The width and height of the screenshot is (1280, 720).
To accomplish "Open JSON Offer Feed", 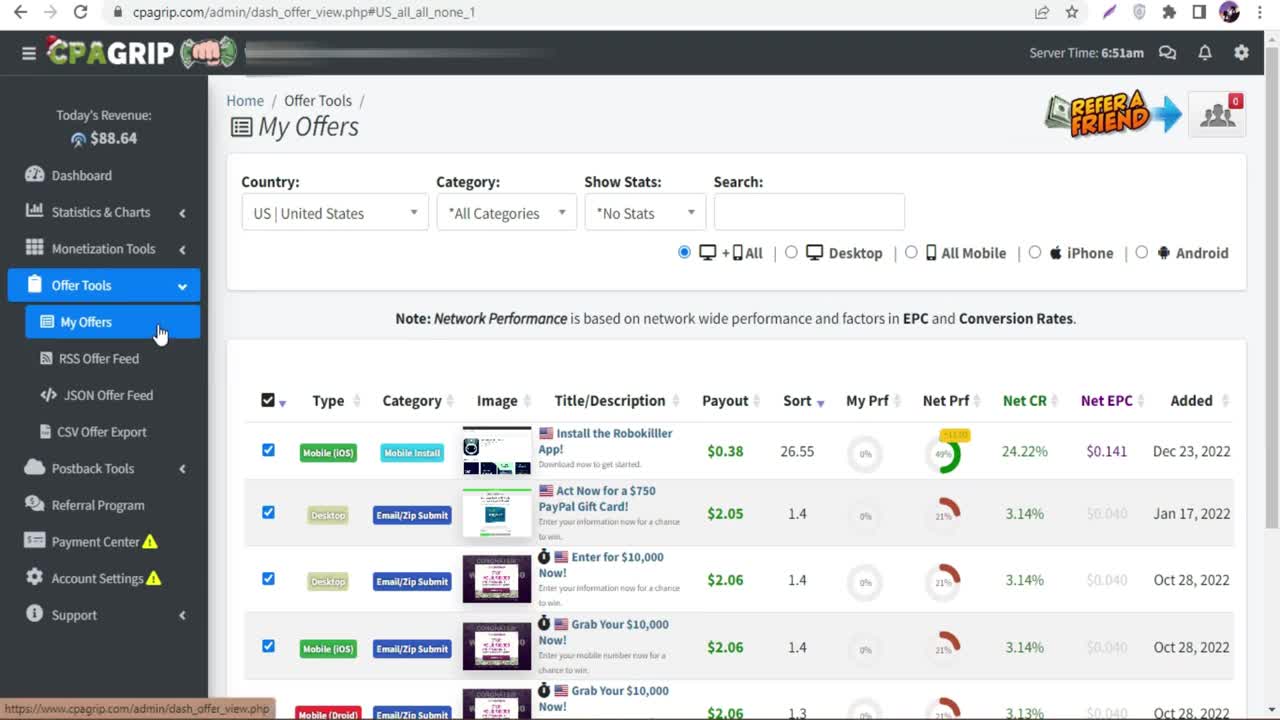I will [x=109, y=395].
